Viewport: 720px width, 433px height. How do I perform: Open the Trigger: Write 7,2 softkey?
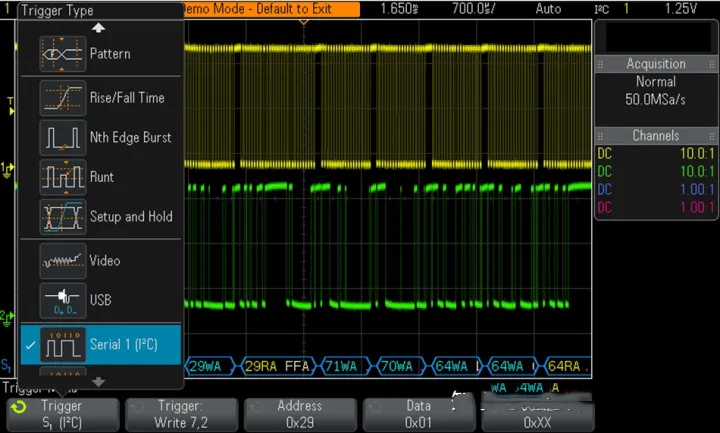click(x=180, y=414)
